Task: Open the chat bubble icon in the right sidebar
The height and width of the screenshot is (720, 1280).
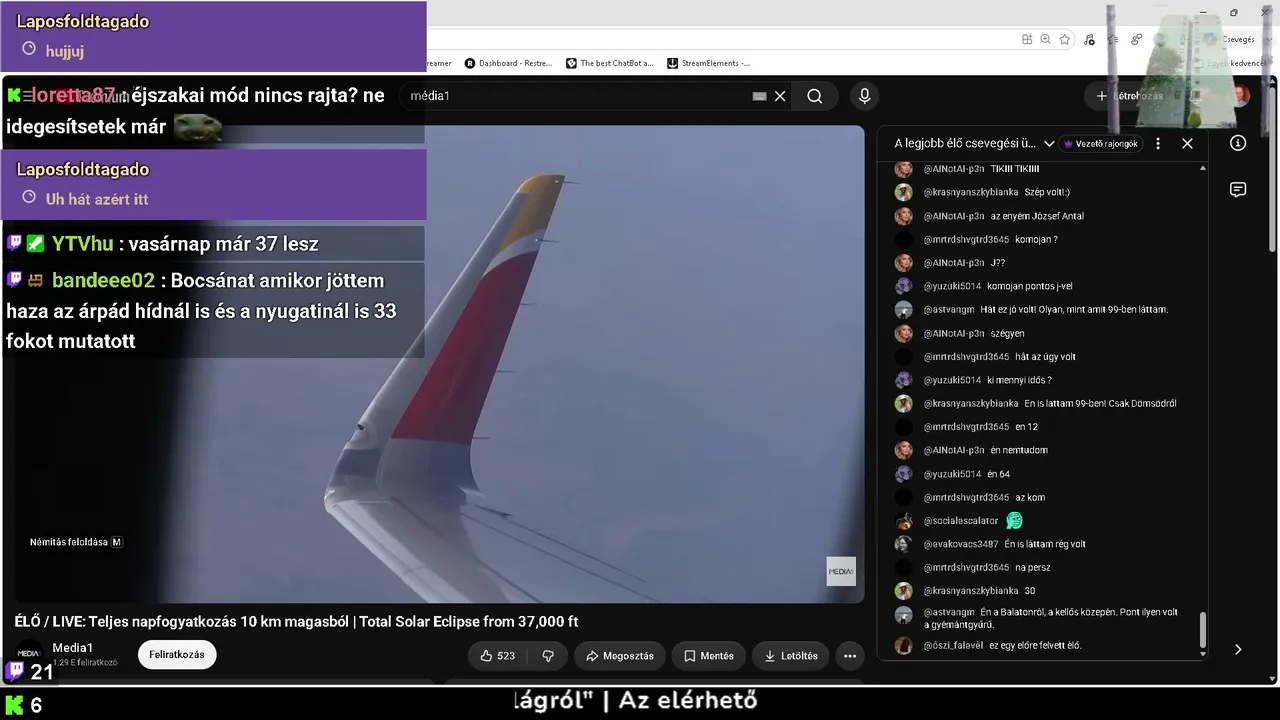Action: (x=1238, y=190)
